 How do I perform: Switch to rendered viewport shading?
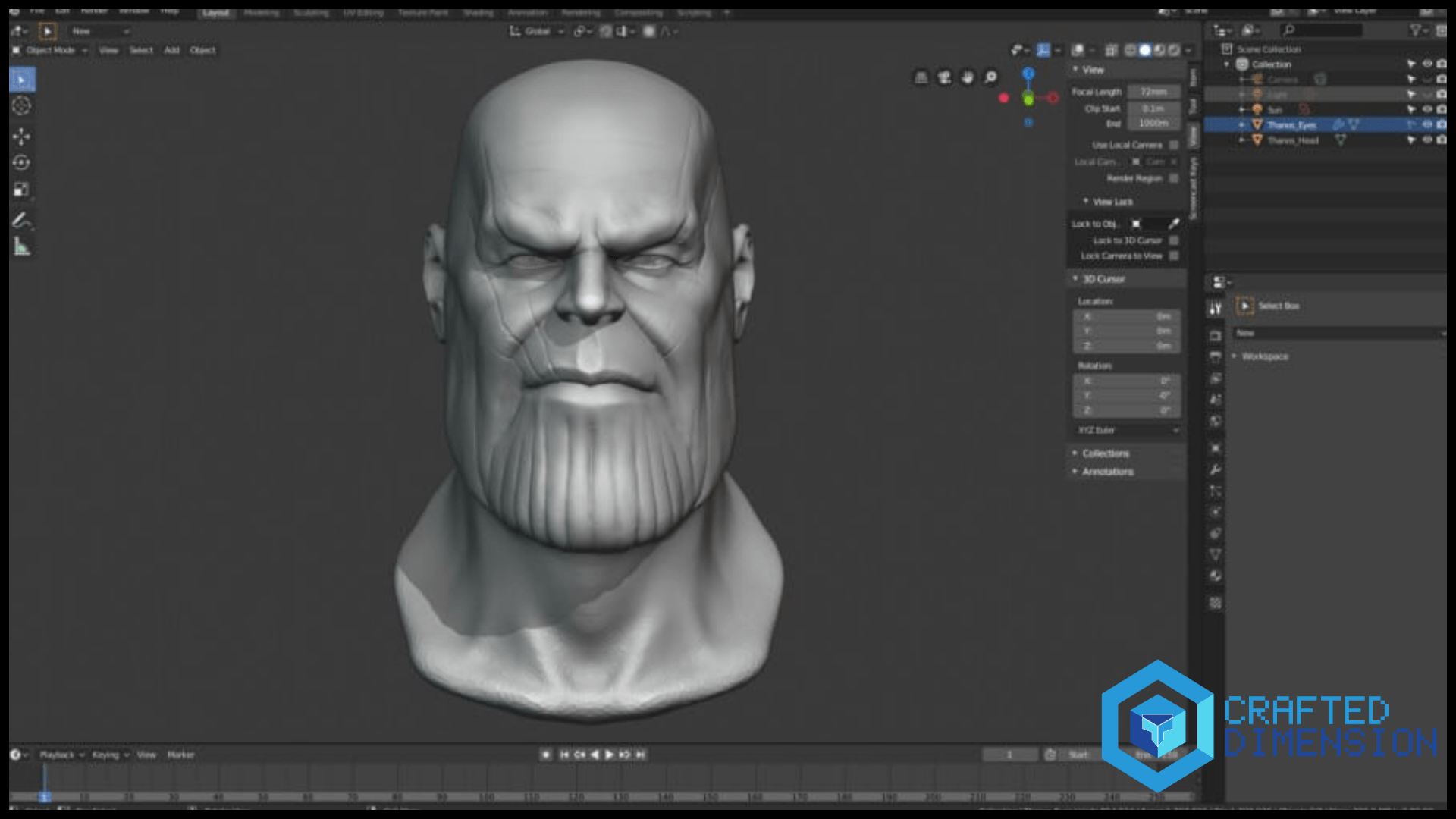(1174, 50)
